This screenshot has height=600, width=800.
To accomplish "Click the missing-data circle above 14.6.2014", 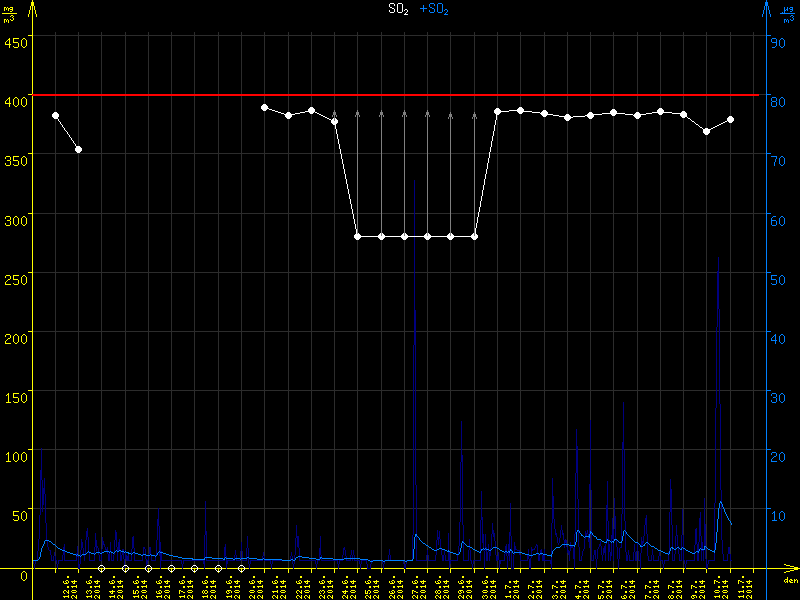I will click(101, 568).
